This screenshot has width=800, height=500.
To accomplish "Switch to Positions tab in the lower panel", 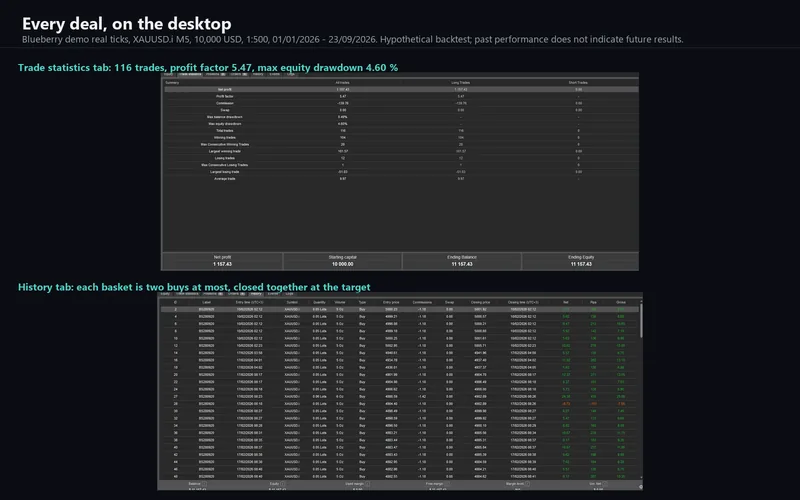I will click(x=213, y=293).
